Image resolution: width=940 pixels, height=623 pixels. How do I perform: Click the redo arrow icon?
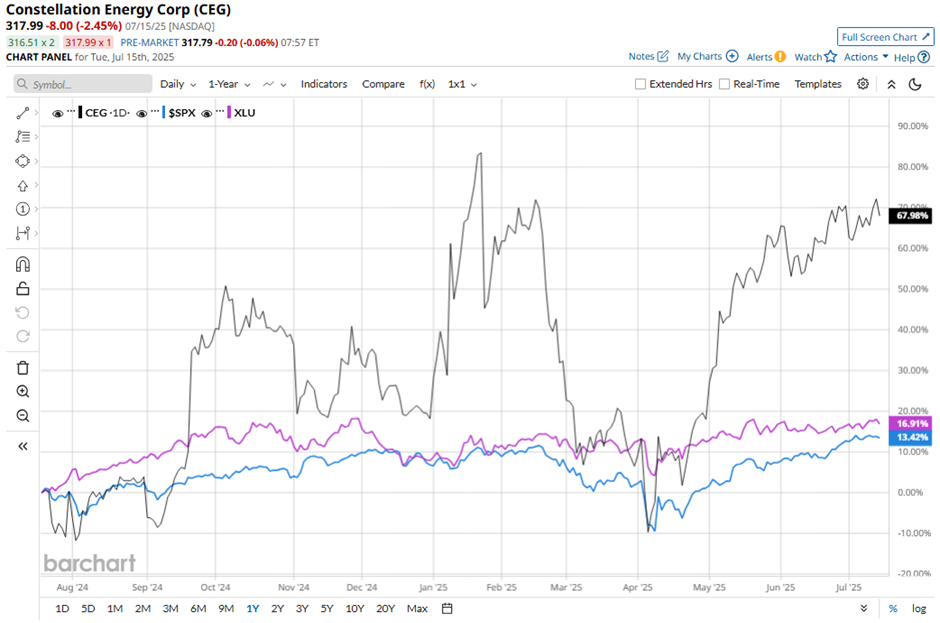click(x=23, y=336)
